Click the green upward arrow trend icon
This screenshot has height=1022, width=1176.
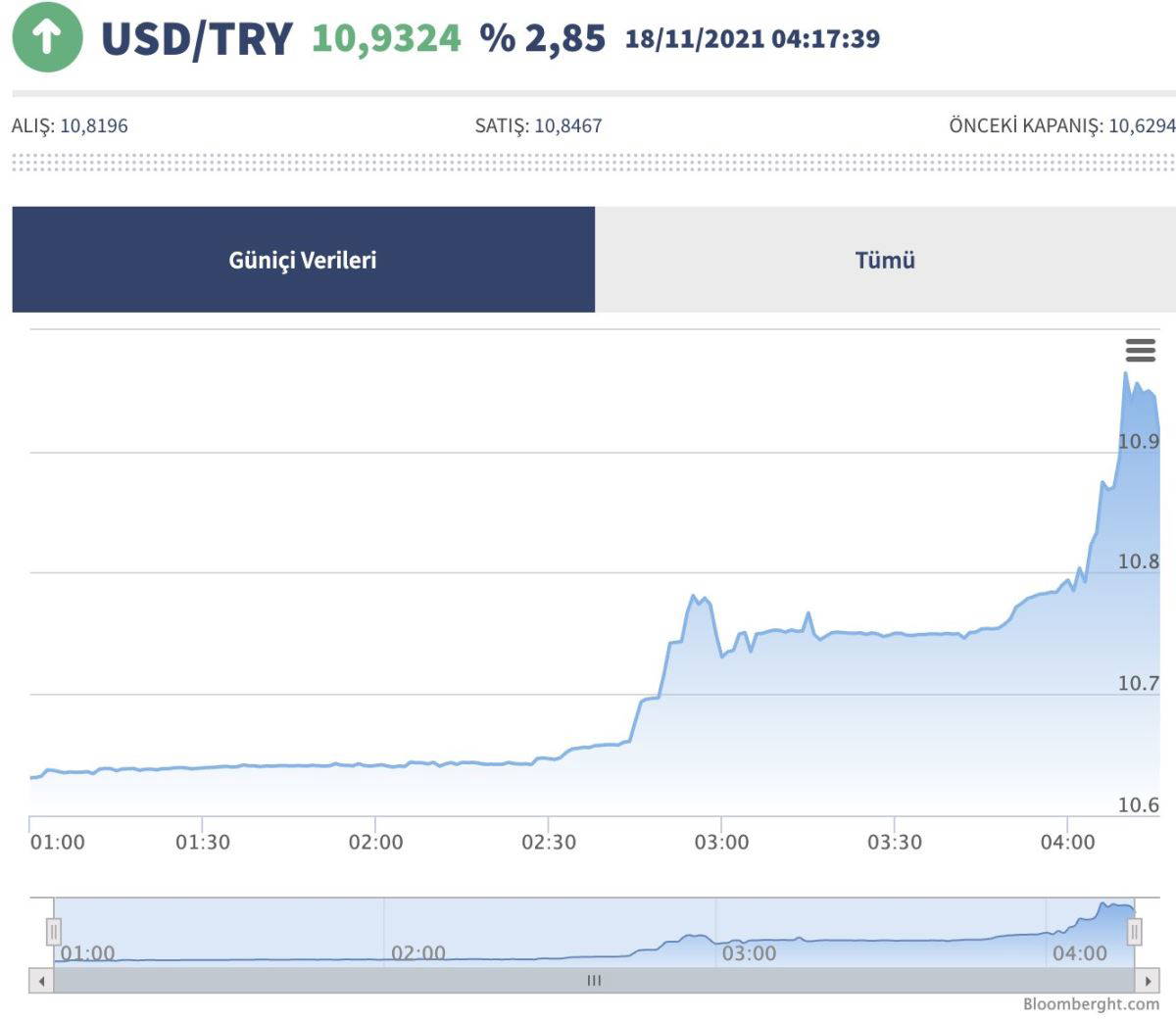click(x=47, y=37)
